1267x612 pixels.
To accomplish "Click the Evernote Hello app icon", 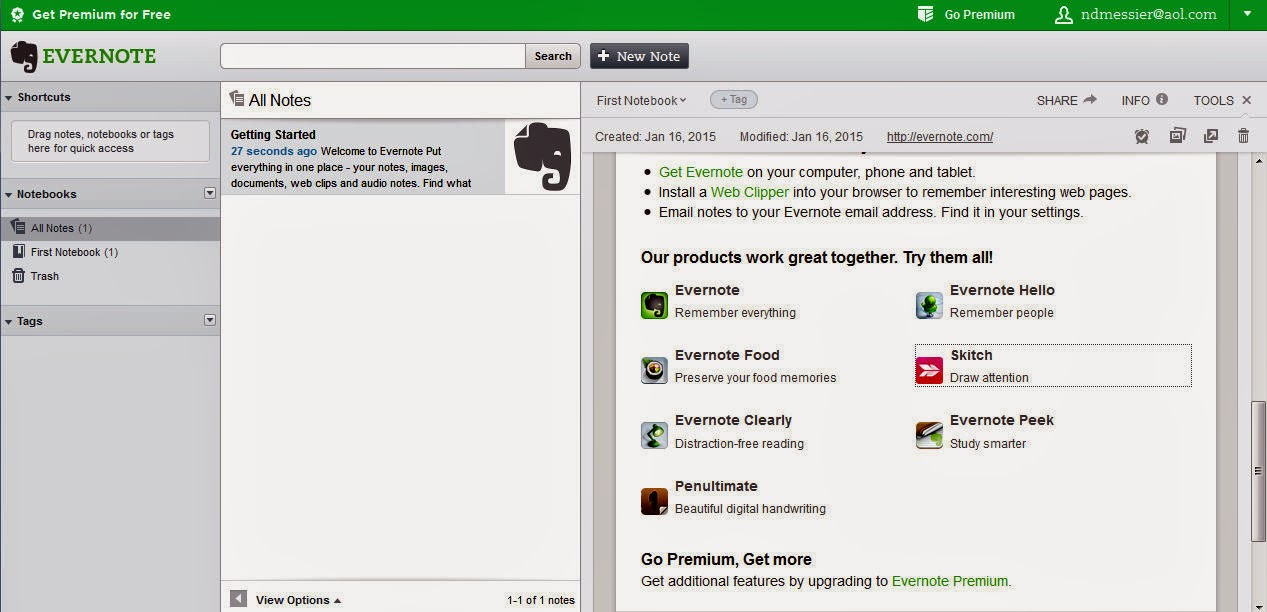I will point(929,305).
